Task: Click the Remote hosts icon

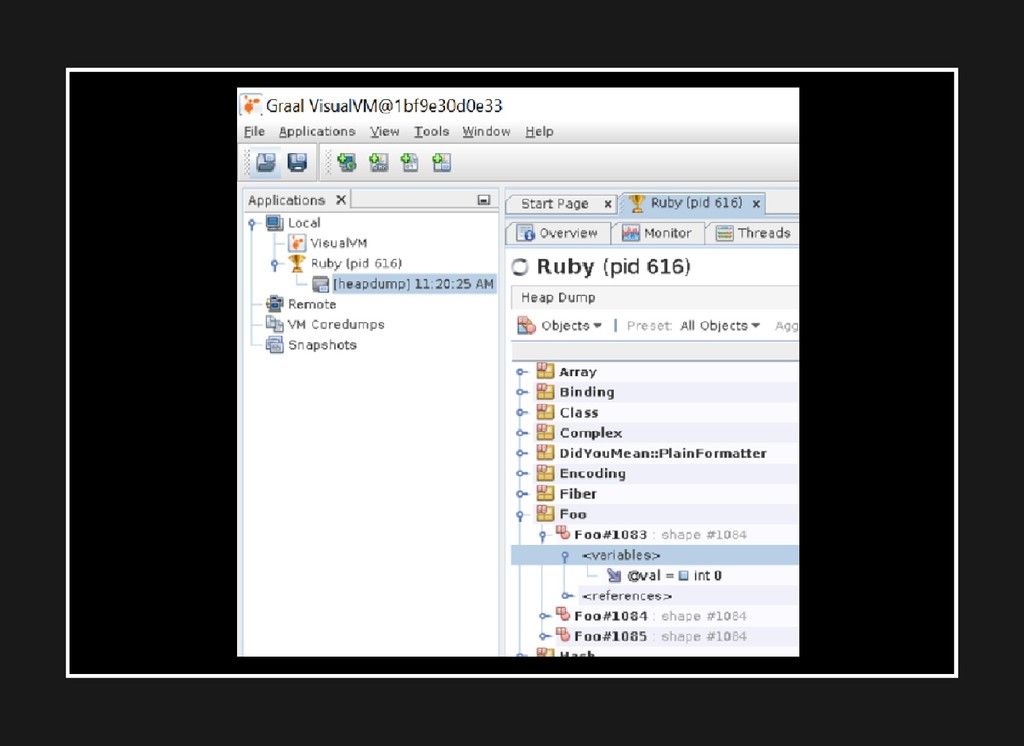Action: point(274,304)
